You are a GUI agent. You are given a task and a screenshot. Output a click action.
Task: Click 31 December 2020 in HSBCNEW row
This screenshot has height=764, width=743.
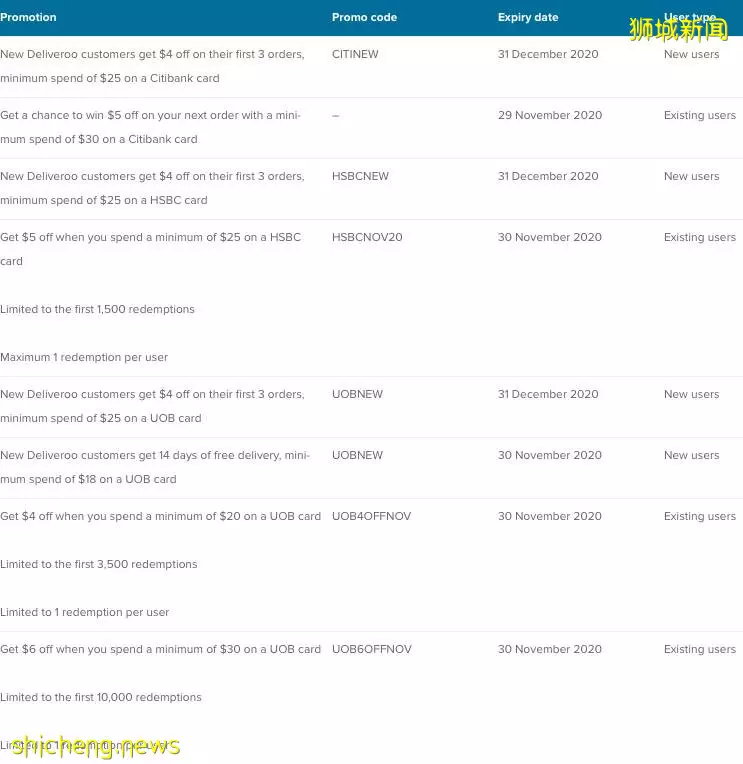[x=548, y=176]
